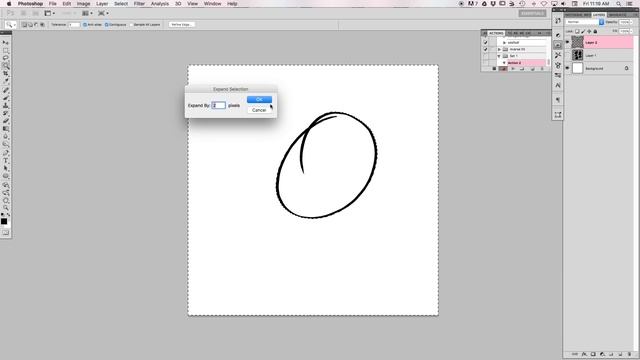The image size is (640, 360).
Task: Click the Intersect with selection icon
Action: 42,25
